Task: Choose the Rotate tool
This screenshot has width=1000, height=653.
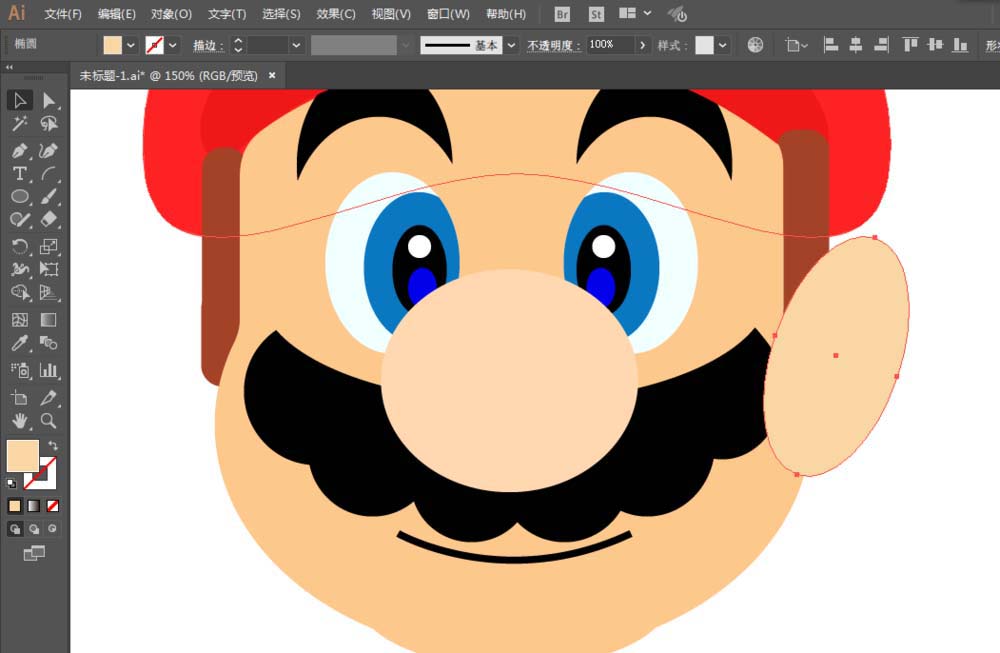Action: pyautogui.click(x=20, y=246)
